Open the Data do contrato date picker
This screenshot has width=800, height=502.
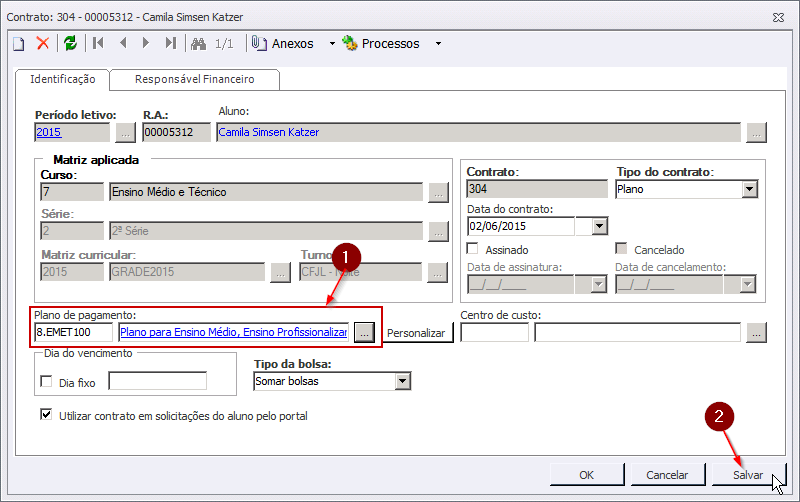[599, 225]
